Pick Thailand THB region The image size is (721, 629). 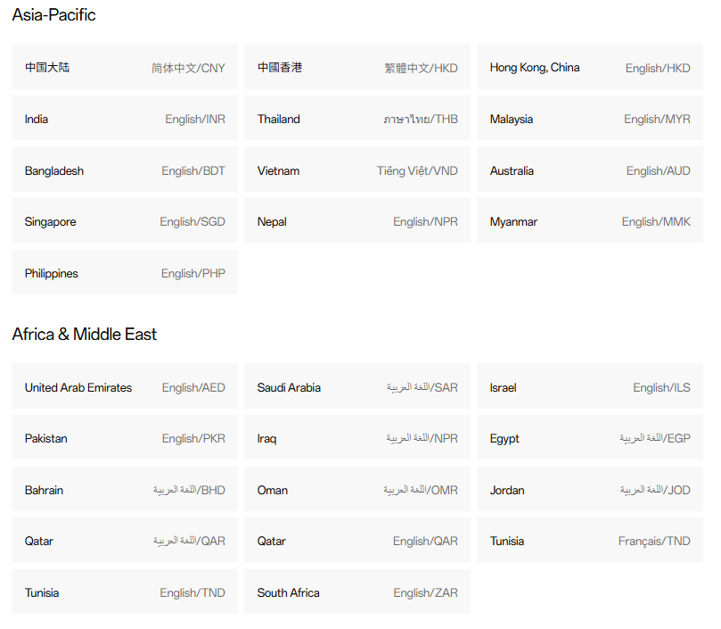click(357, 118)
